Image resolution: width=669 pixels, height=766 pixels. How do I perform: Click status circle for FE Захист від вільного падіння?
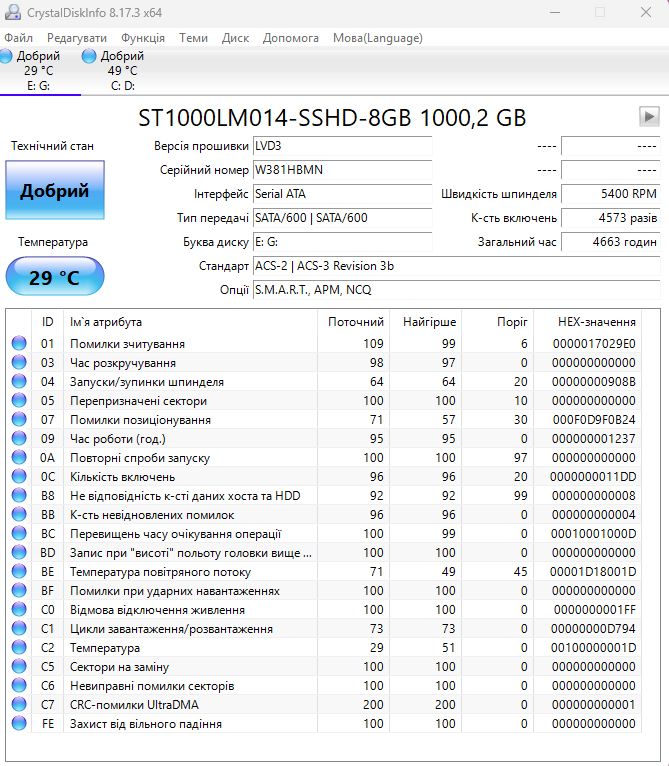19,723
